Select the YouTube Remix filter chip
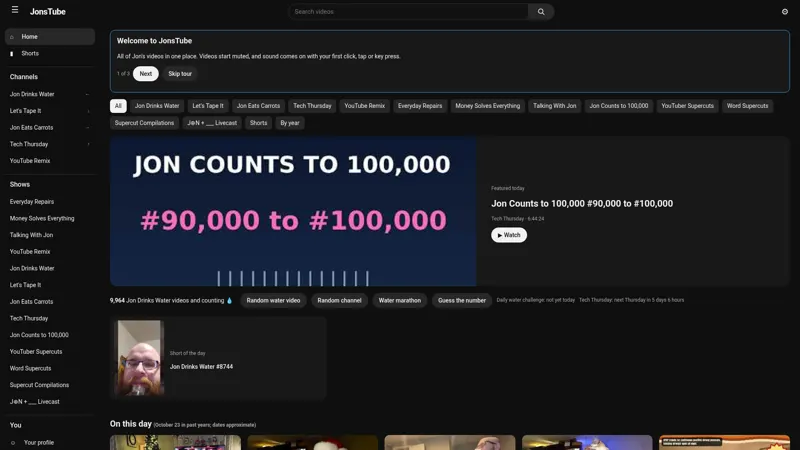The width and height of the screenshot is (800, 450). tap(364, 106)
